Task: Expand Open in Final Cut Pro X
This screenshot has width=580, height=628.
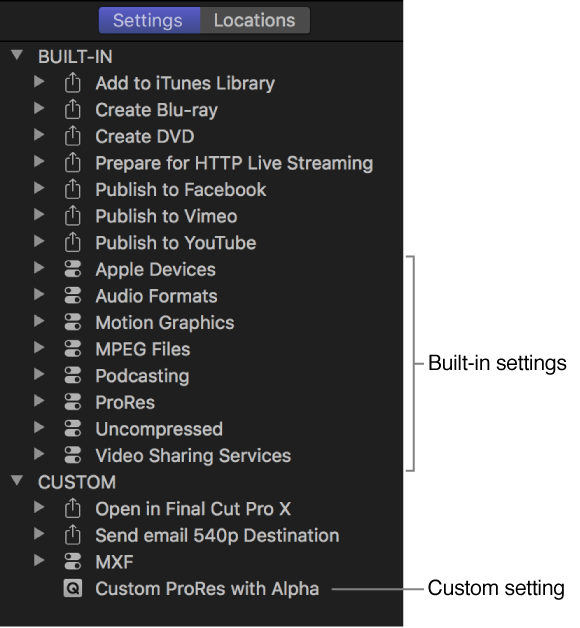Action: point(39,507)
